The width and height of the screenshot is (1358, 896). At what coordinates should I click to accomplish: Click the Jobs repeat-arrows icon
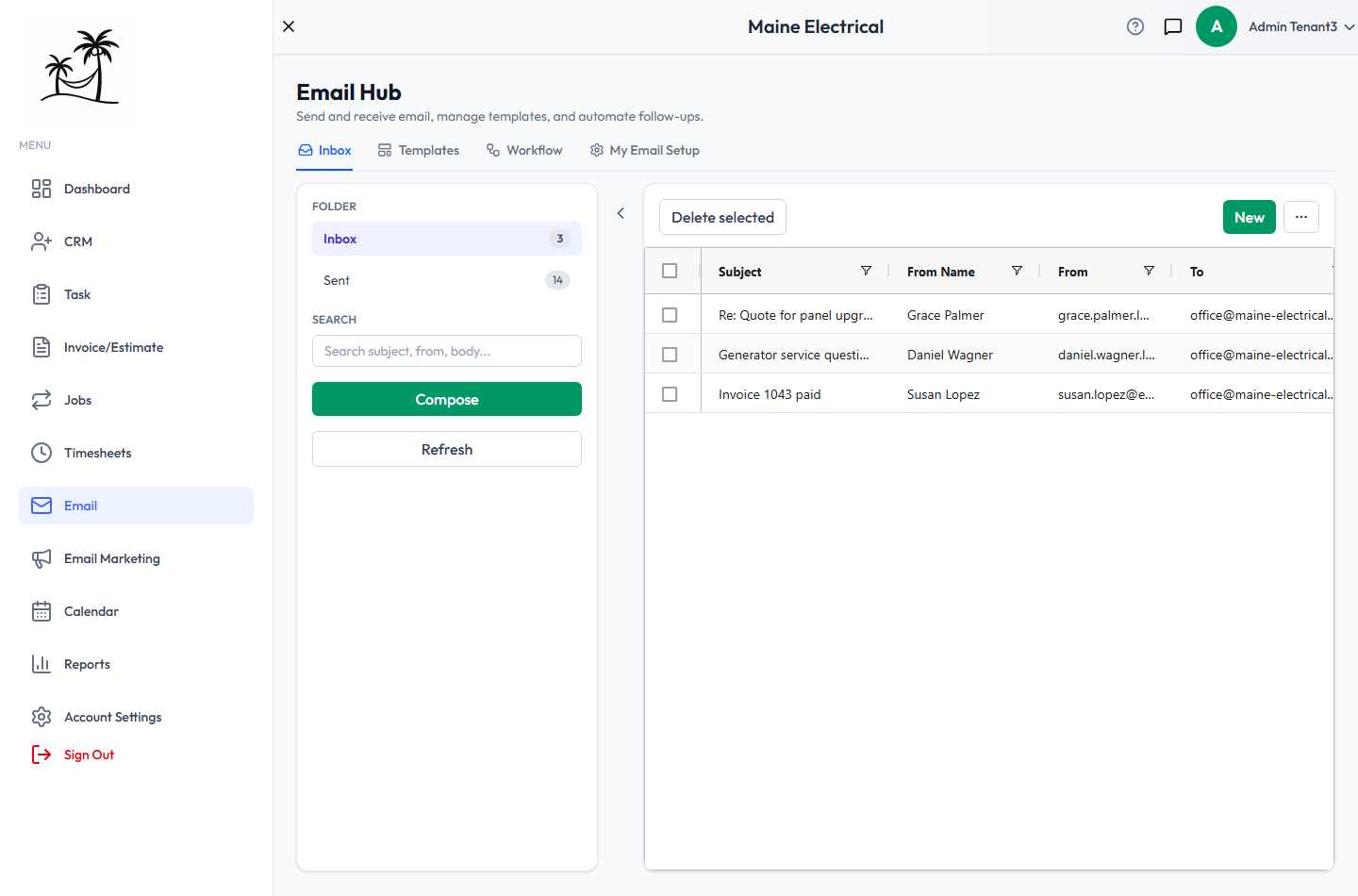point(41,400)
